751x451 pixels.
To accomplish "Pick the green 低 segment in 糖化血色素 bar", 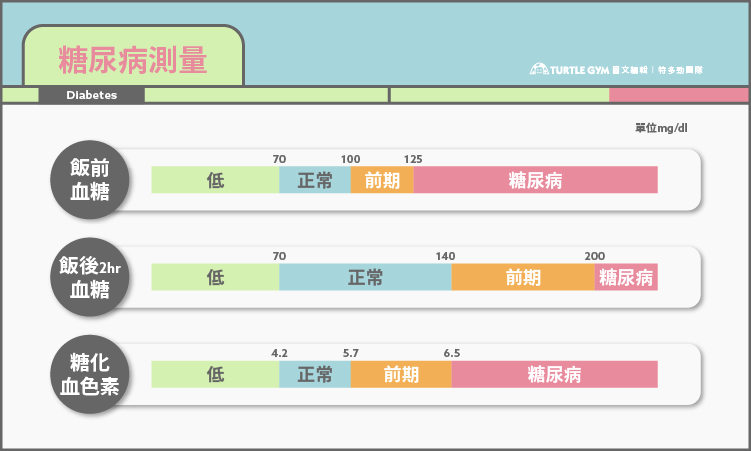I will (x=215, y=374).
